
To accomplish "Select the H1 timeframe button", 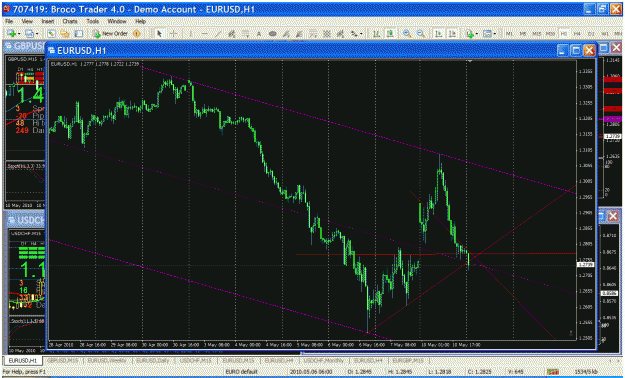I will pos(564,34).
